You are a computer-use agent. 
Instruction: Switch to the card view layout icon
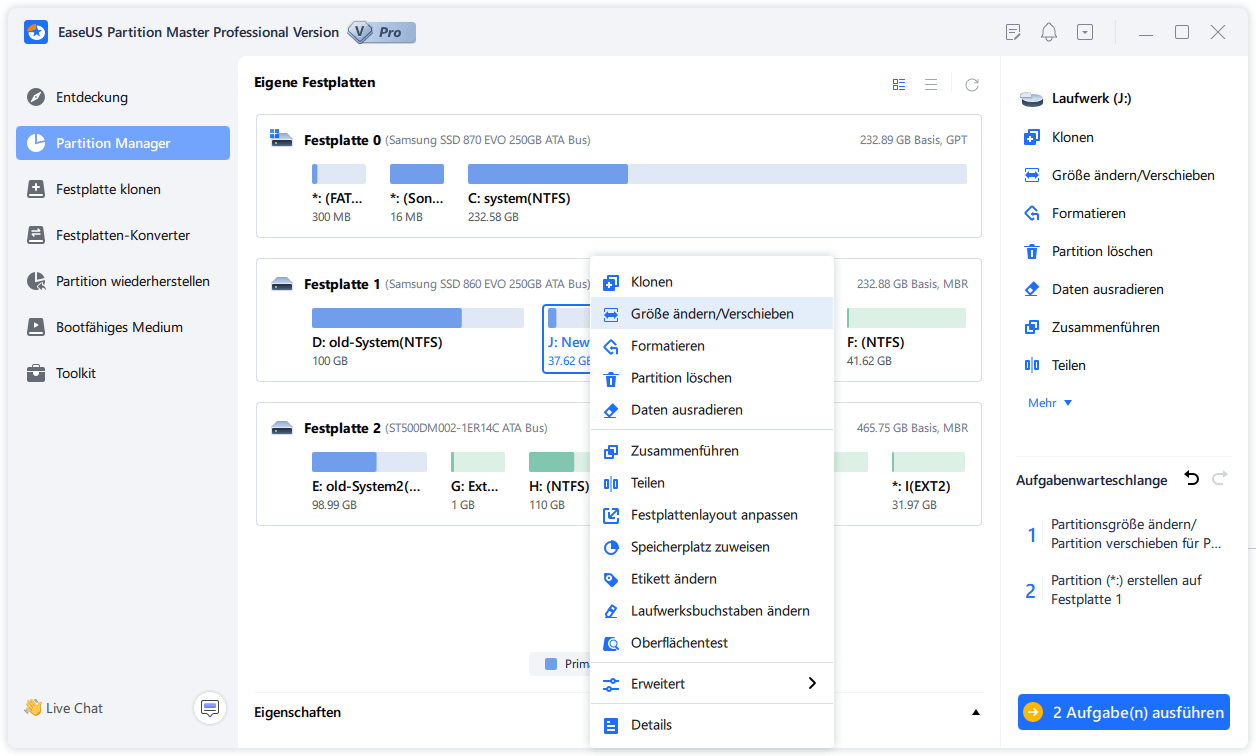[x=899, y=85]
